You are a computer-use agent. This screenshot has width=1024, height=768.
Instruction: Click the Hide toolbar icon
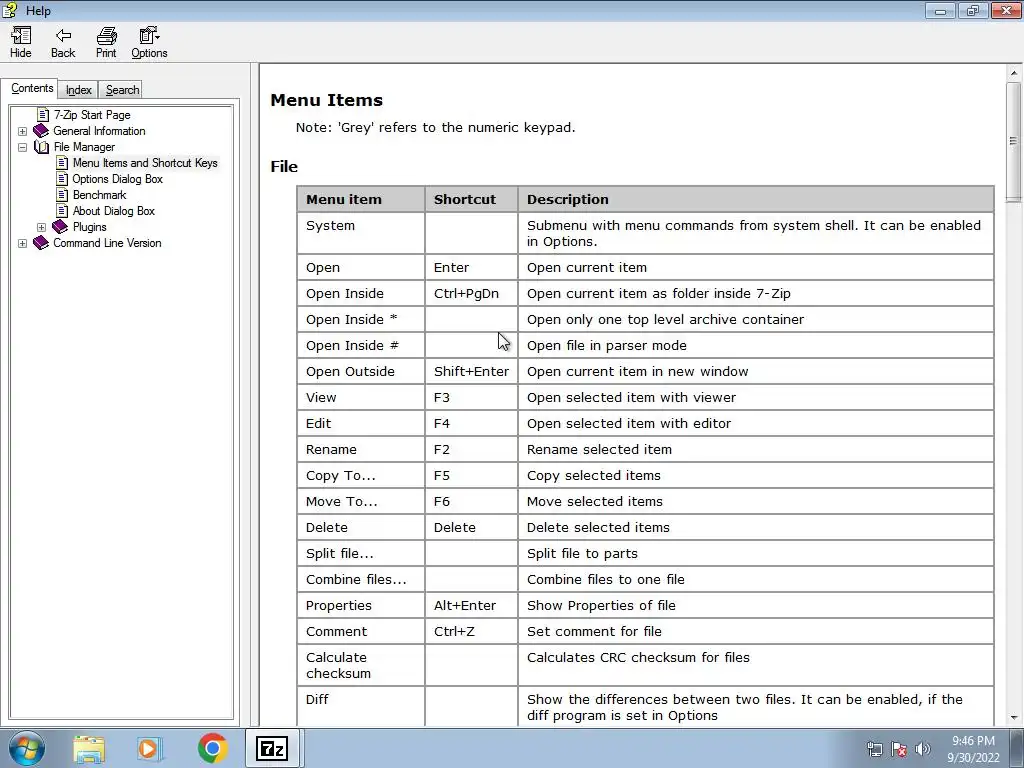click(x=20, y=43)
